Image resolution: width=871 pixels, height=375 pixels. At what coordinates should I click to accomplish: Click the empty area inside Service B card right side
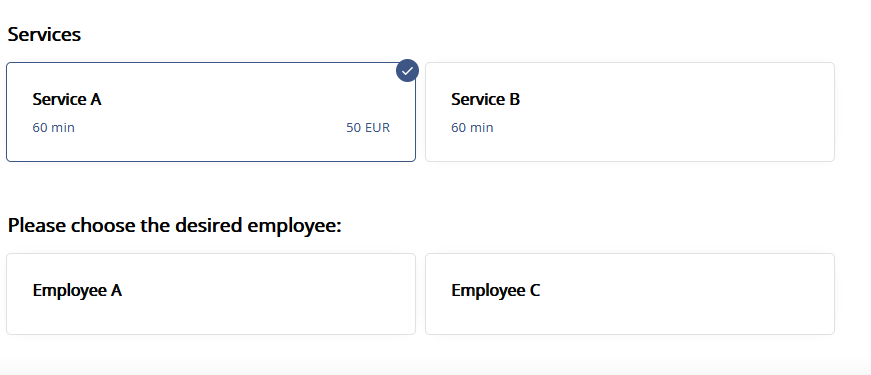pos(694,114)
